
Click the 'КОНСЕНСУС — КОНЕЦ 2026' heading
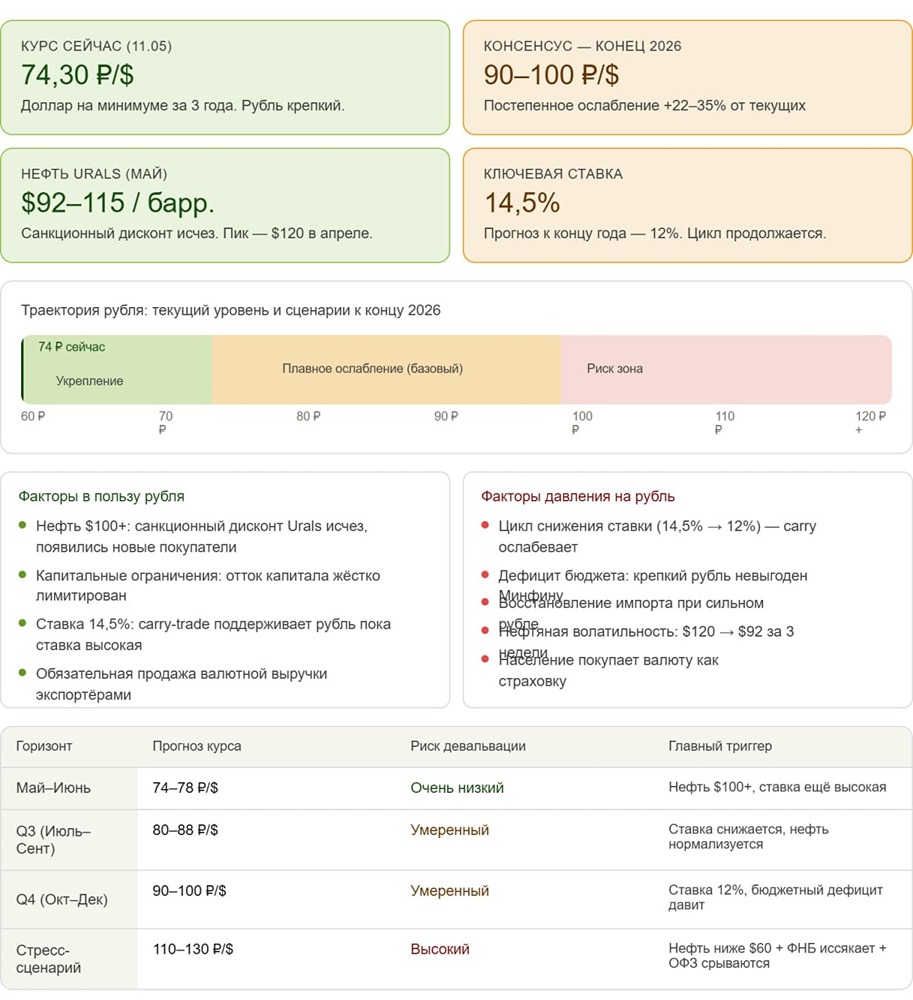(x=582, y=46)
